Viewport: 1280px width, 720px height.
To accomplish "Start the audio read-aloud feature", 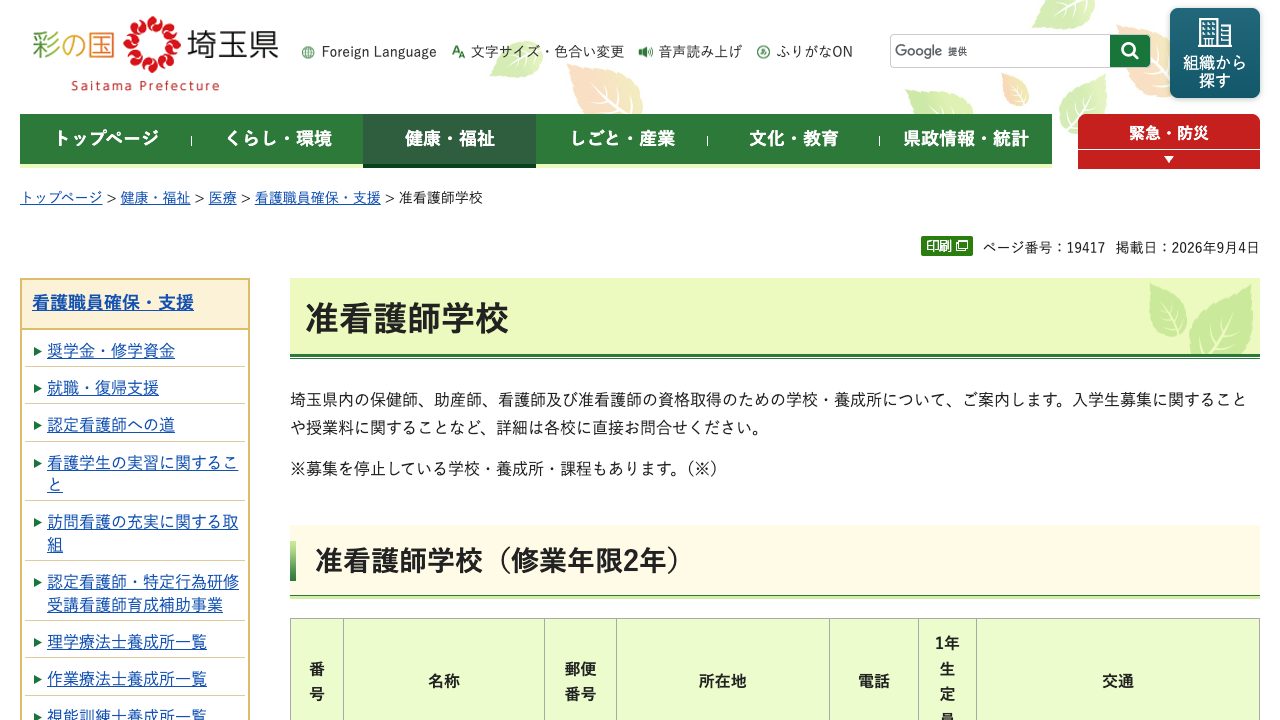I will point(690,52).
